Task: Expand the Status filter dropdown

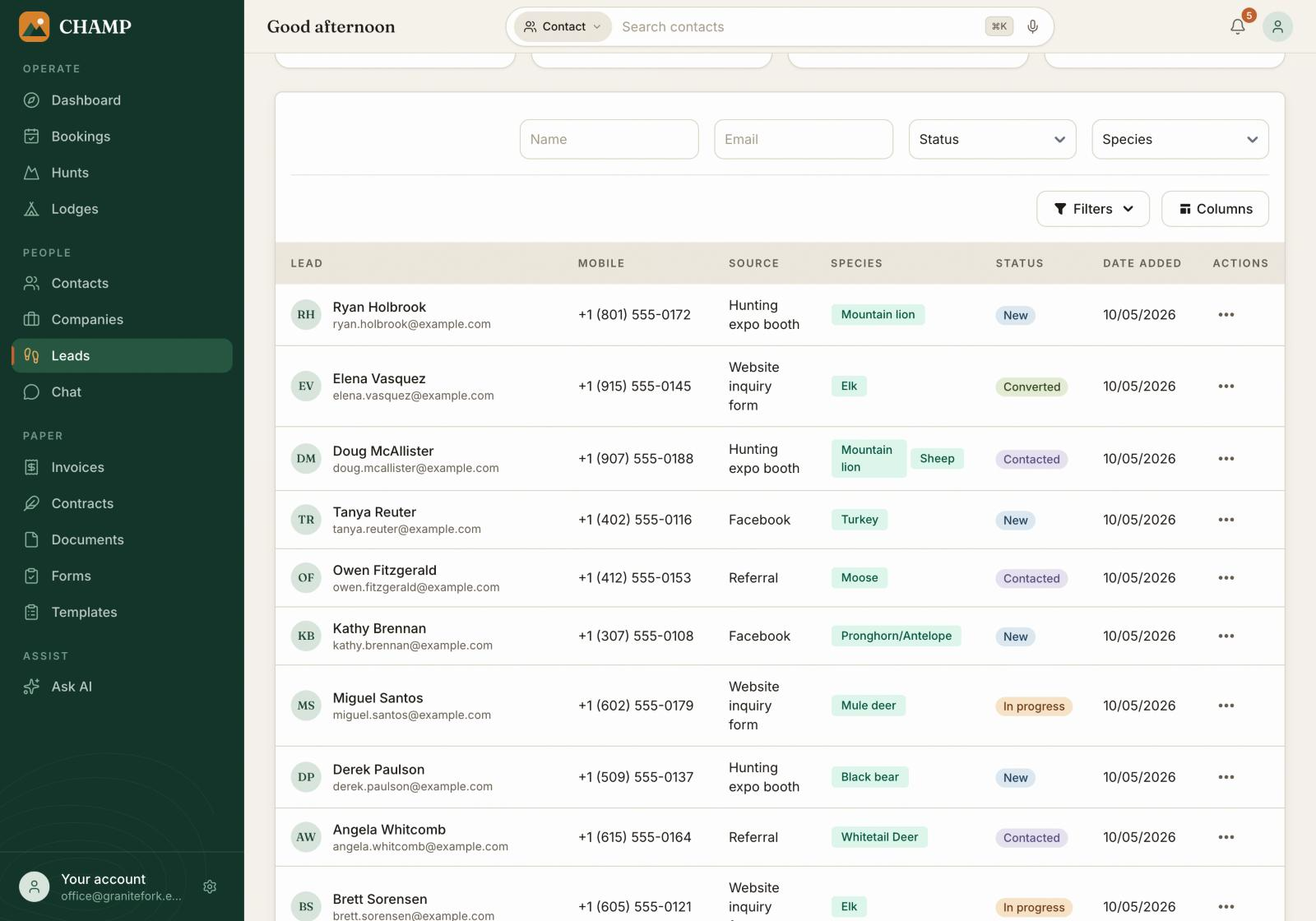Action: click(x=992, y=139)
